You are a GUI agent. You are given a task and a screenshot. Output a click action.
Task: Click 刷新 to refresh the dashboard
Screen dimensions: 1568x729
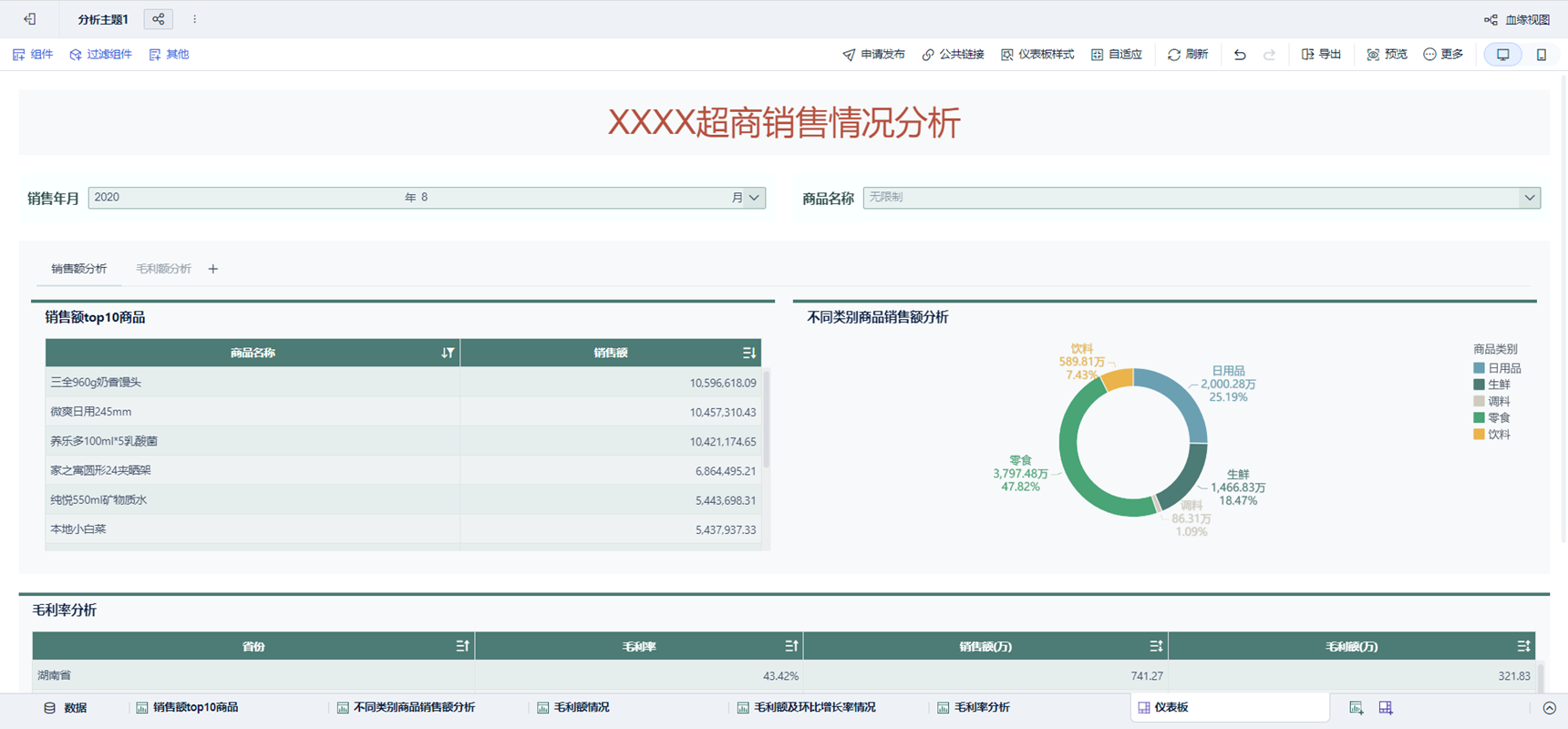(1188, 55)
